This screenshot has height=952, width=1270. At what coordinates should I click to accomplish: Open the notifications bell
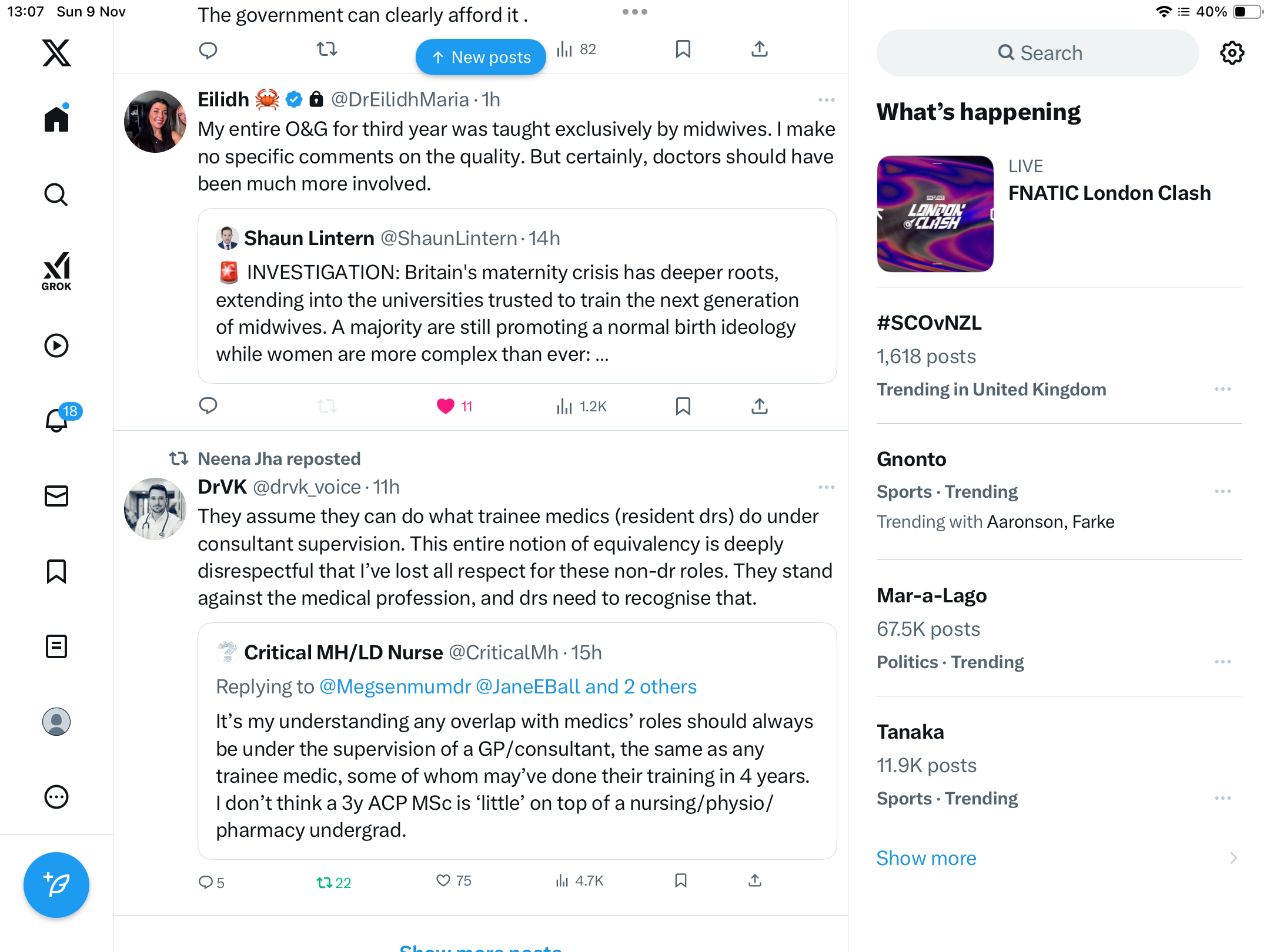click(x=56, y=420)
